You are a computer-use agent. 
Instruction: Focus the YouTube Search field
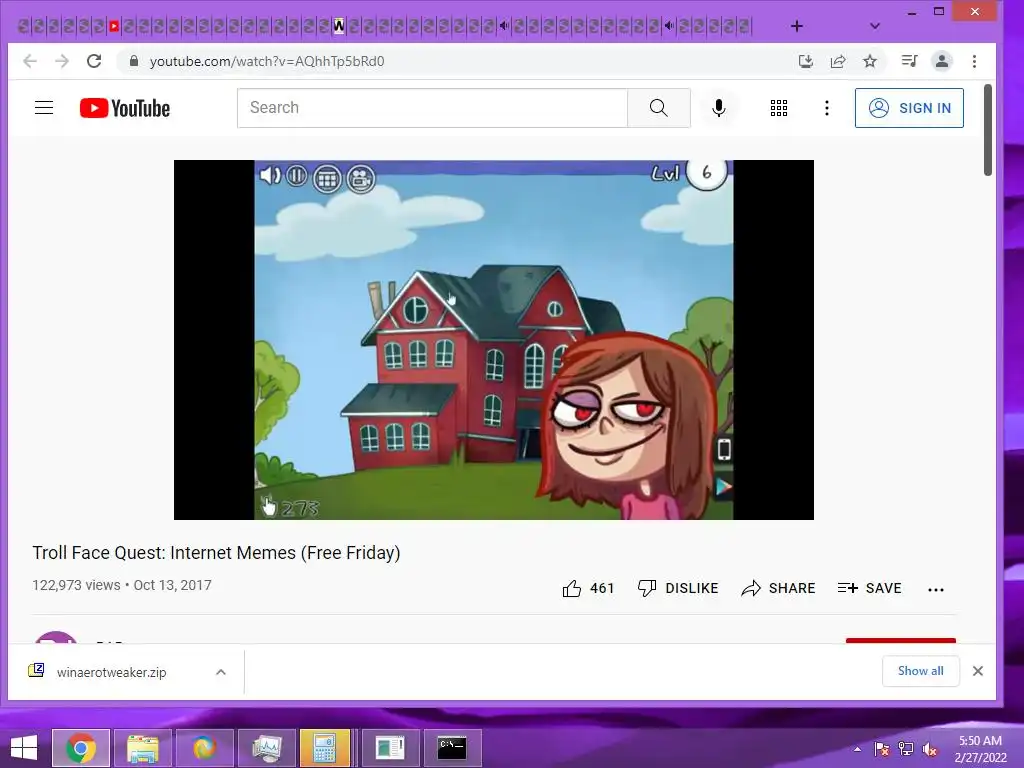pos(432,108)
